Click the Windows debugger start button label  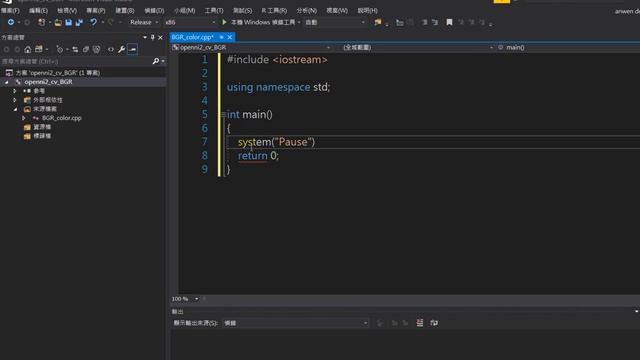[x=263, y=22]
